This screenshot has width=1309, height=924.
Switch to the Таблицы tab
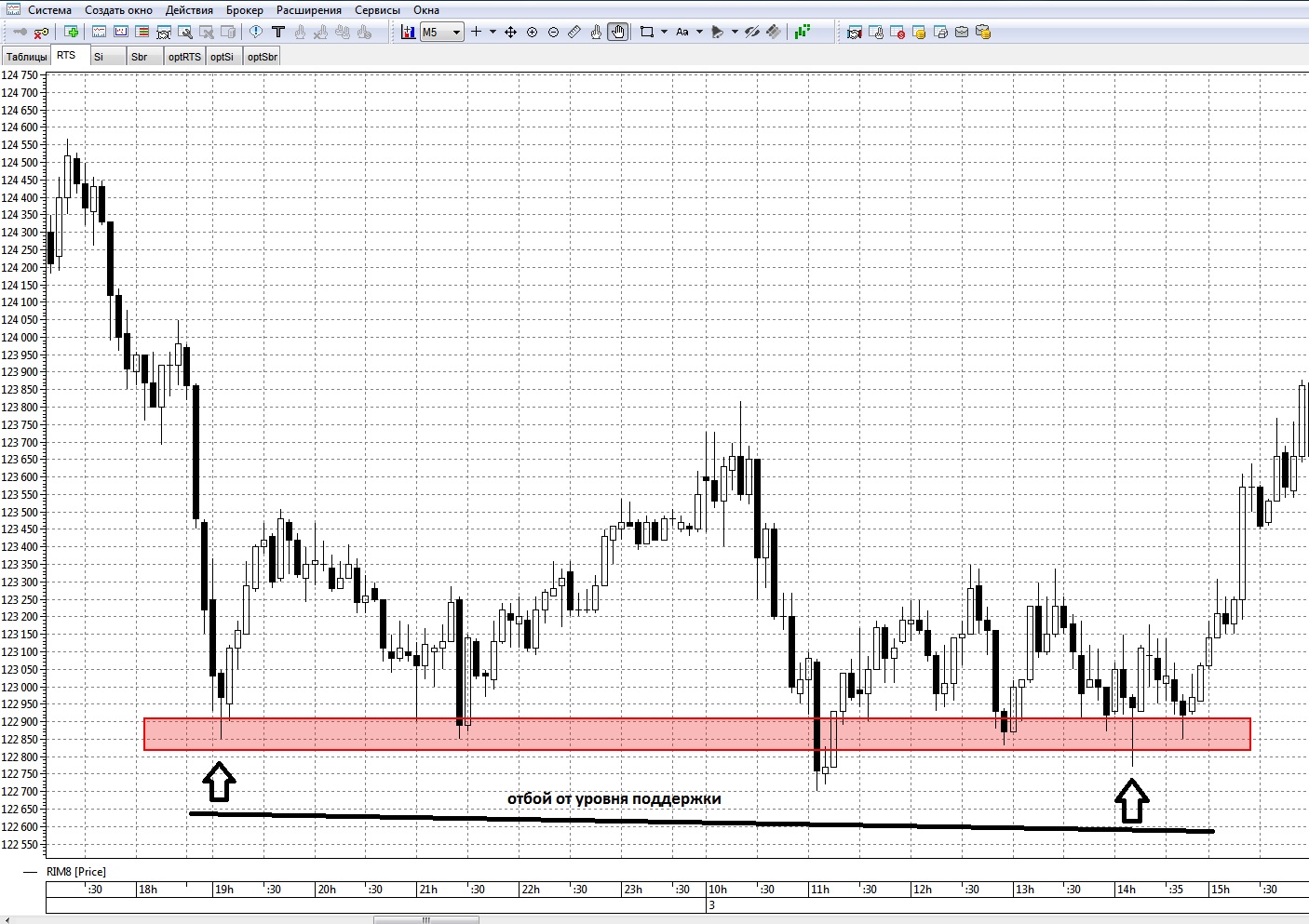[x=26, y=57]
